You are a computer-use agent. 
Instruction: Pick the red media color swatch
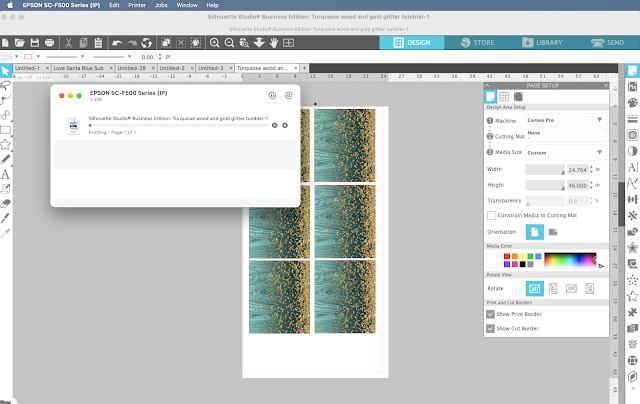(507, 256)
